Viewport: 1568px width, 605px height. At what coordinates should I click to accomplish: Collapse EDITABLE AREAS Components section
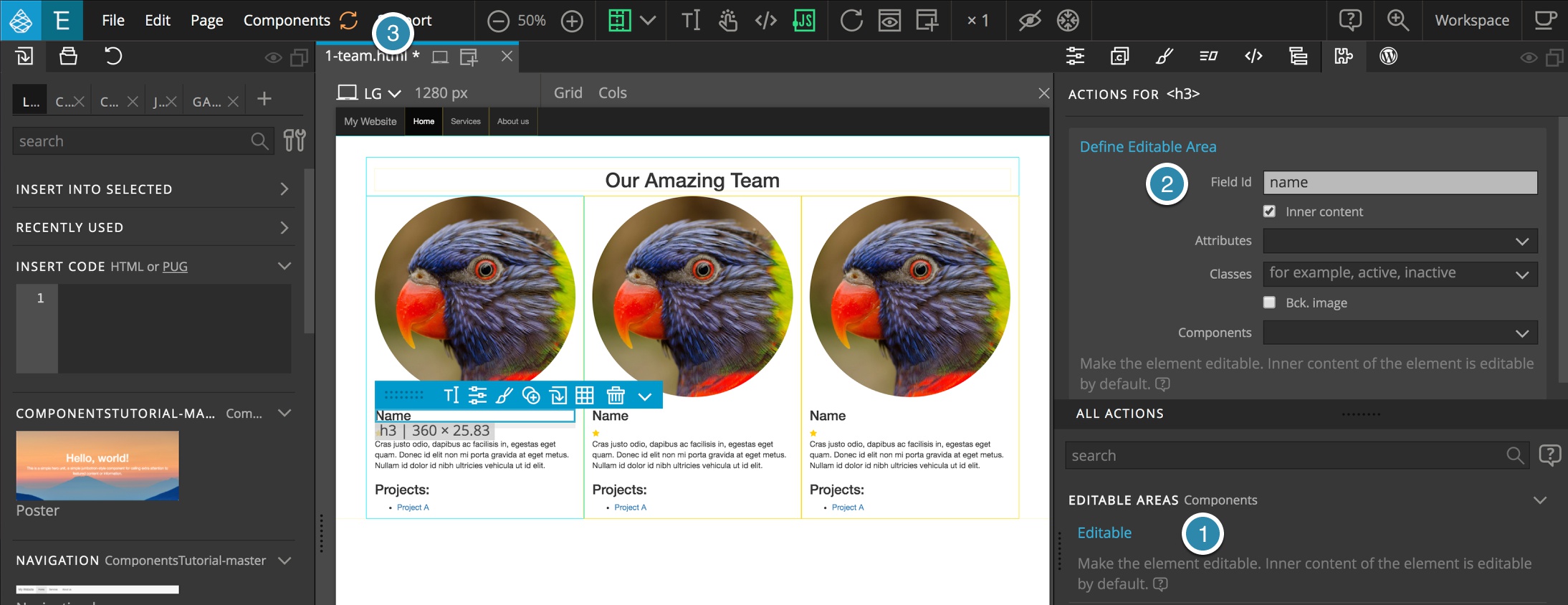1539,500
